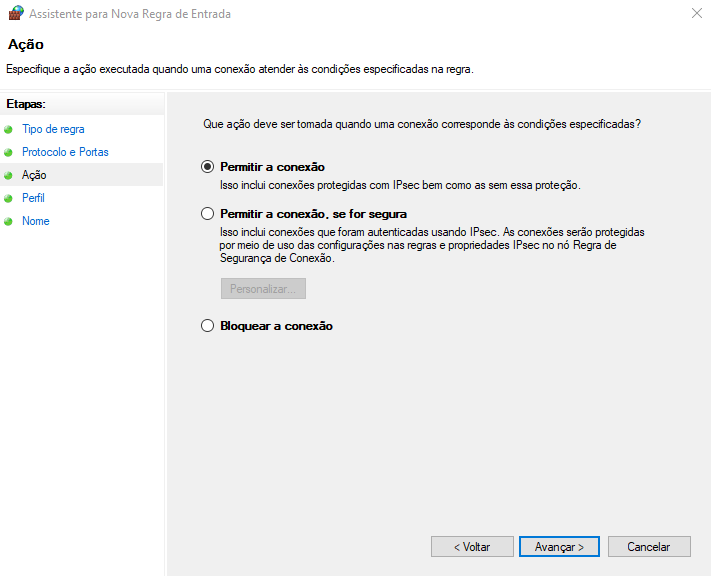Click the Assistente para Nova Regra title bar
This screenshot has width=711, height=576.
point(350,13)
